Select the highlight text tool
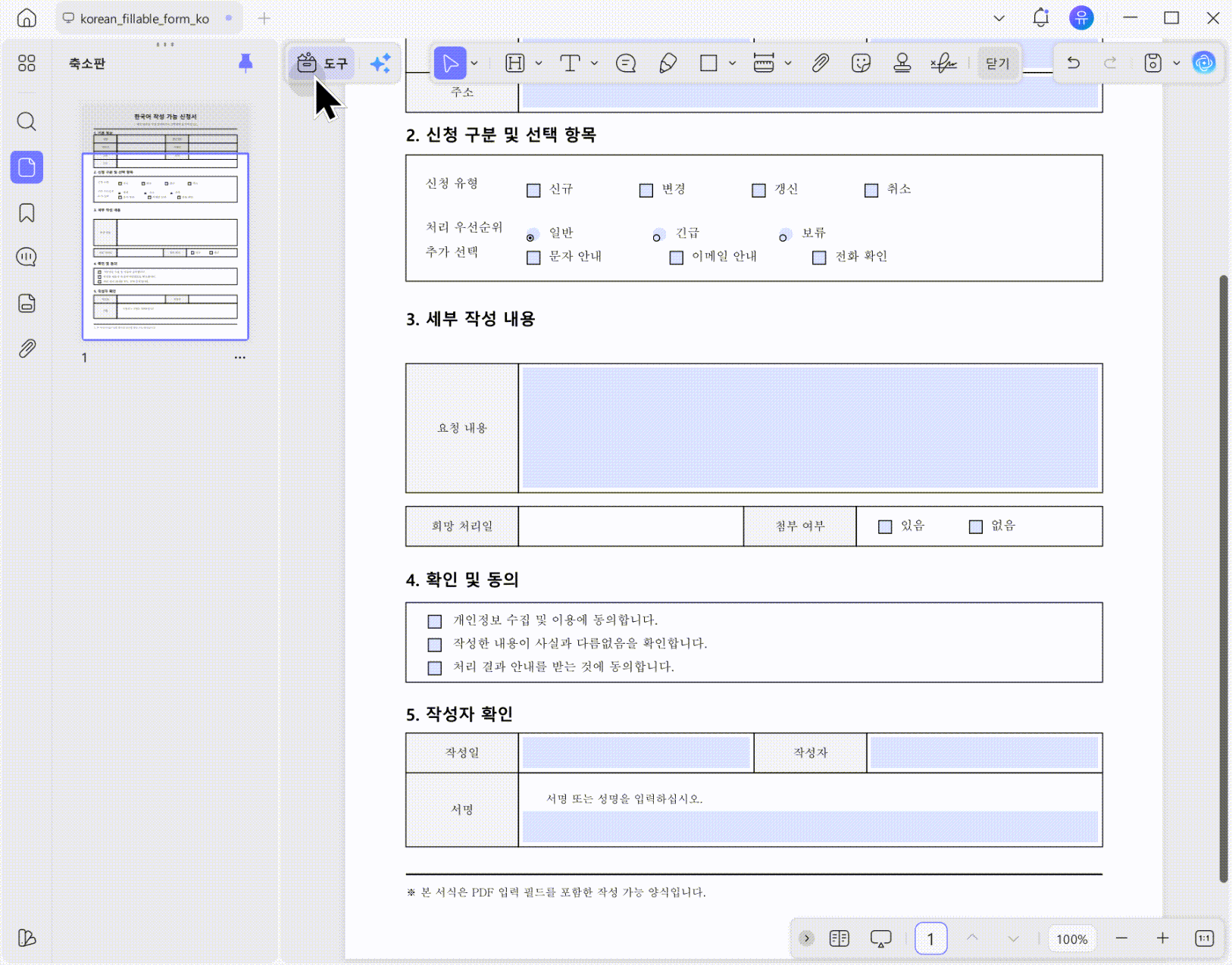This screenshot has width=1232, height=965. coord(515,63)
